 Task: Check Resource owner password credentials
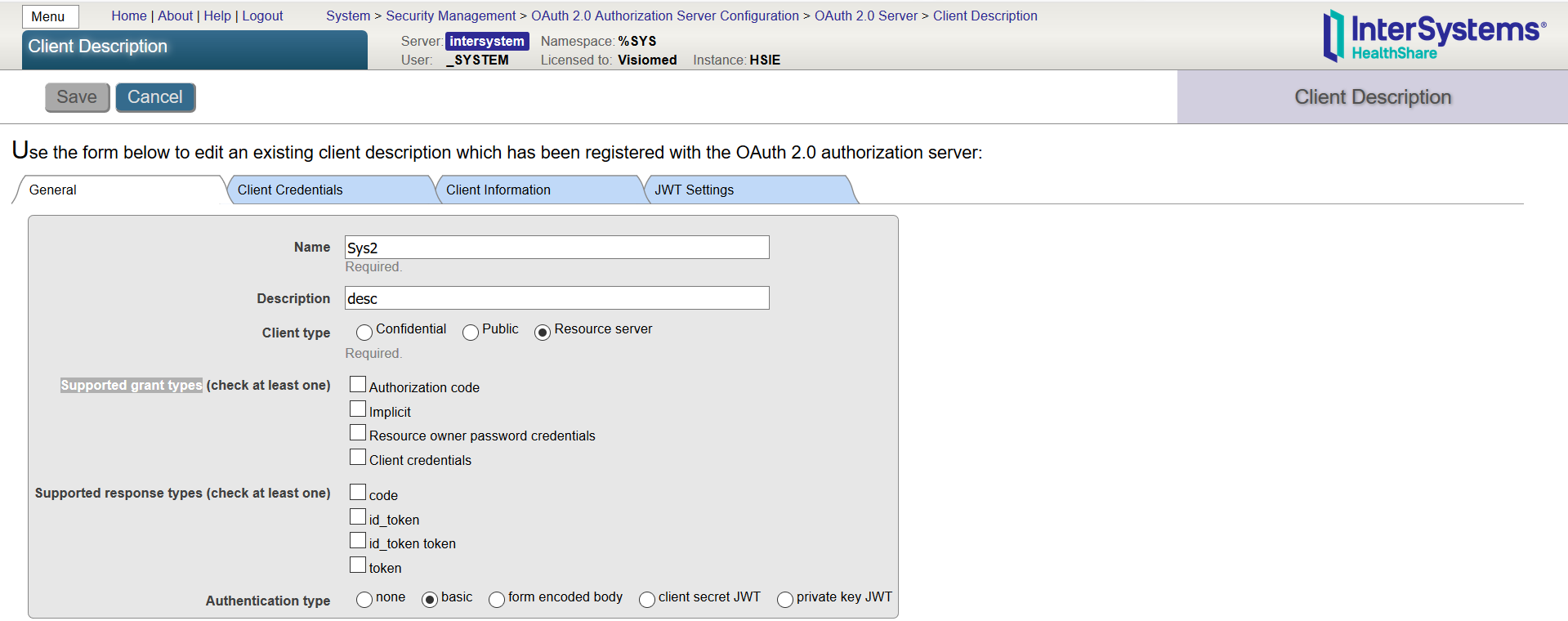click(358, 432)
